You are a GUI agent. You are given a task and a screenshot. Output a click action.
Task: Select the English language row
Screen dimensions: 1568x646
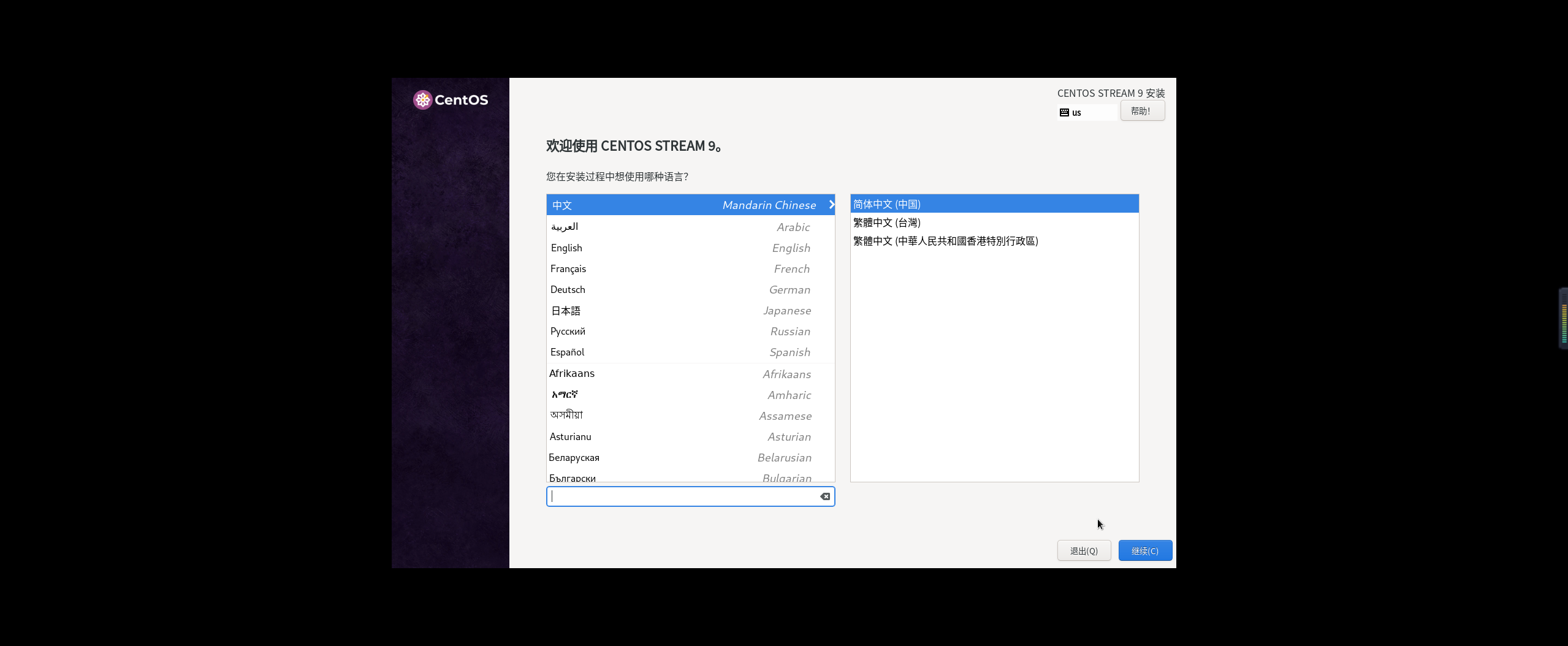[x=690, y=248]
